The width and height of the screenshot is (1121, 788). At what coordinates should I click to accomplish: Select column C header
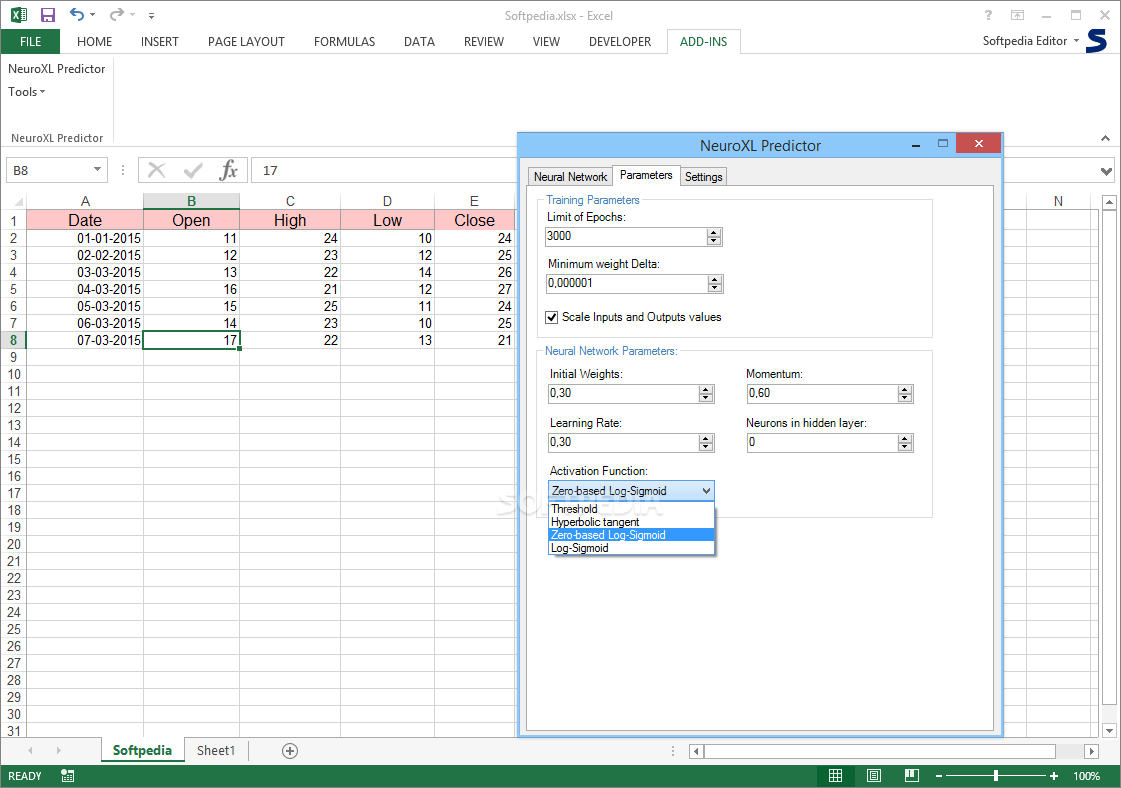290,201
